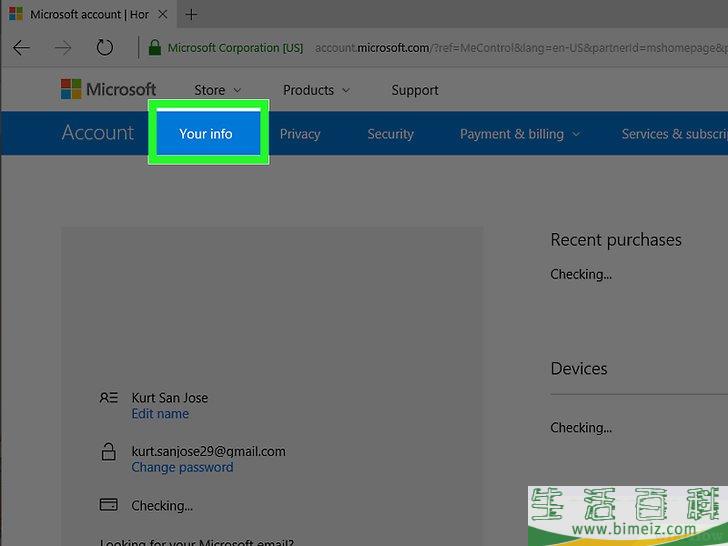The width and height of the screenshot is (728, 546).
Task: Click the green security padlock icon
Action: 155,47
